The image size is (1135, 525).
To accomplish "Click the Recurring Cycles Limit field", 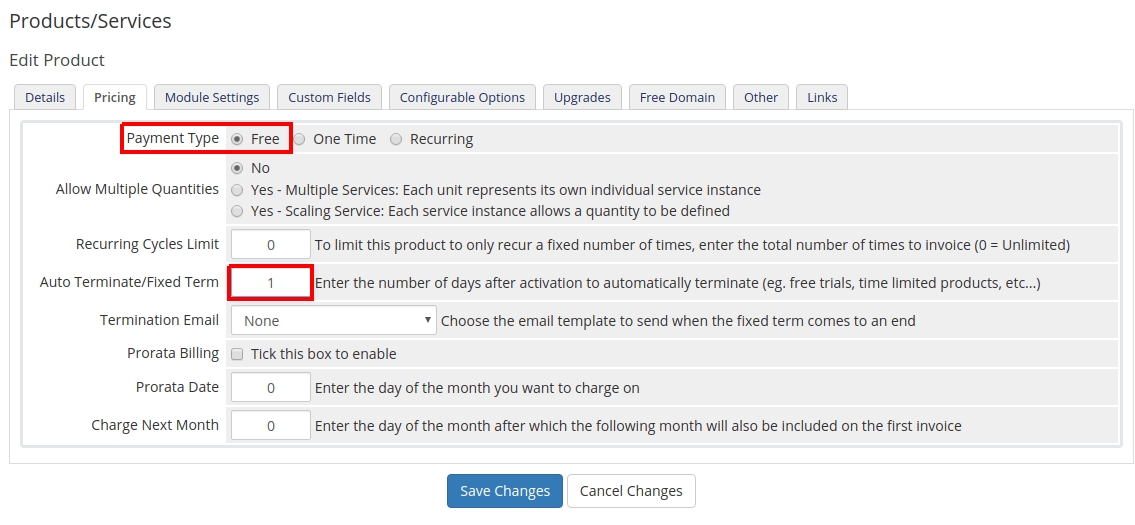I will pos(271,245).
